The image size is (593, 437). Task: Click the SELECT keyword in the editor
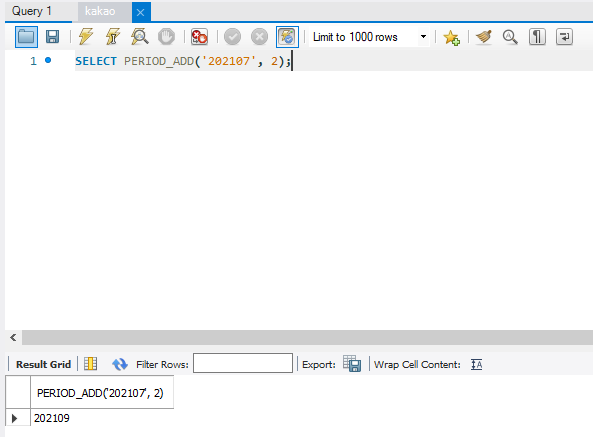(96, 61)
